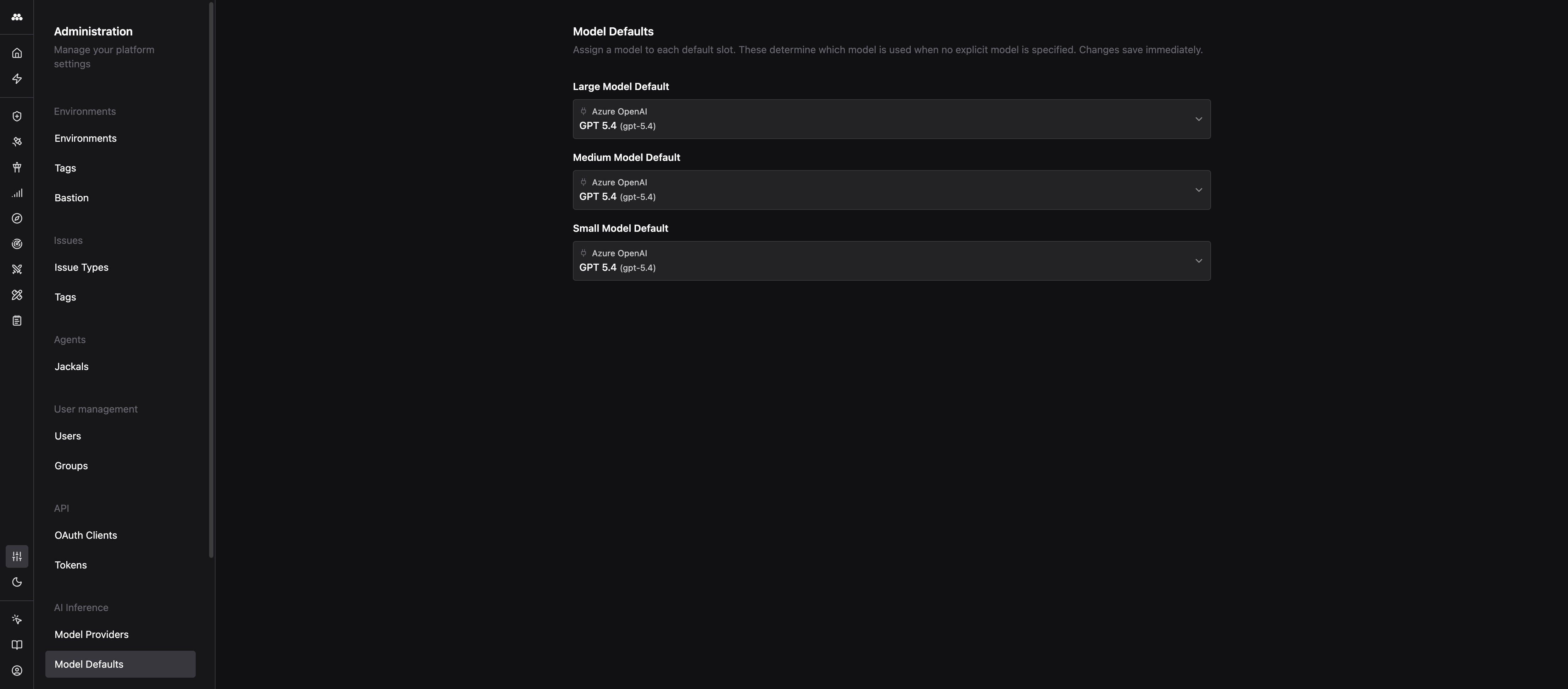Navigate to OAuth Clients
Image resolution: width=1568 pixels, height=689 pixels.
(x=85, y=535)
